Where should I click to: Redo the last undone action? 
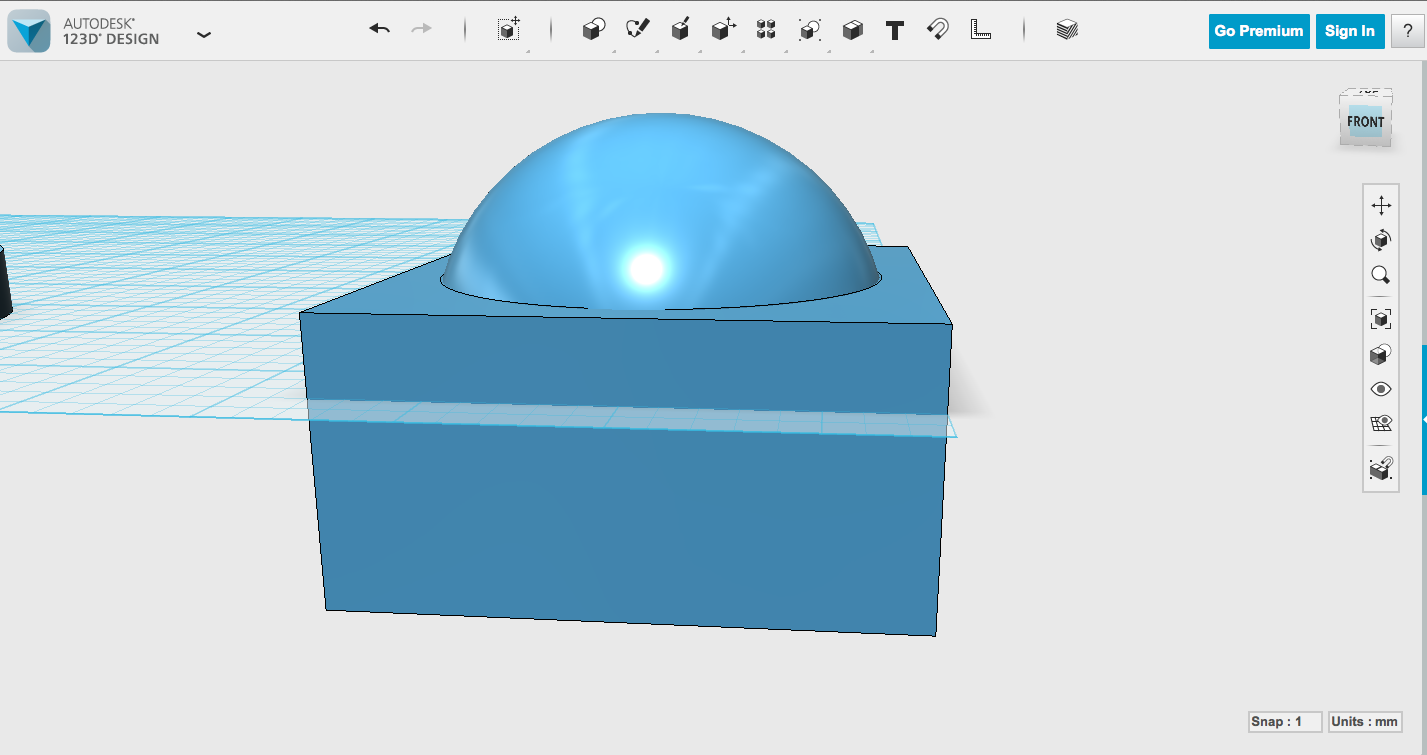(x=421, y=29)
